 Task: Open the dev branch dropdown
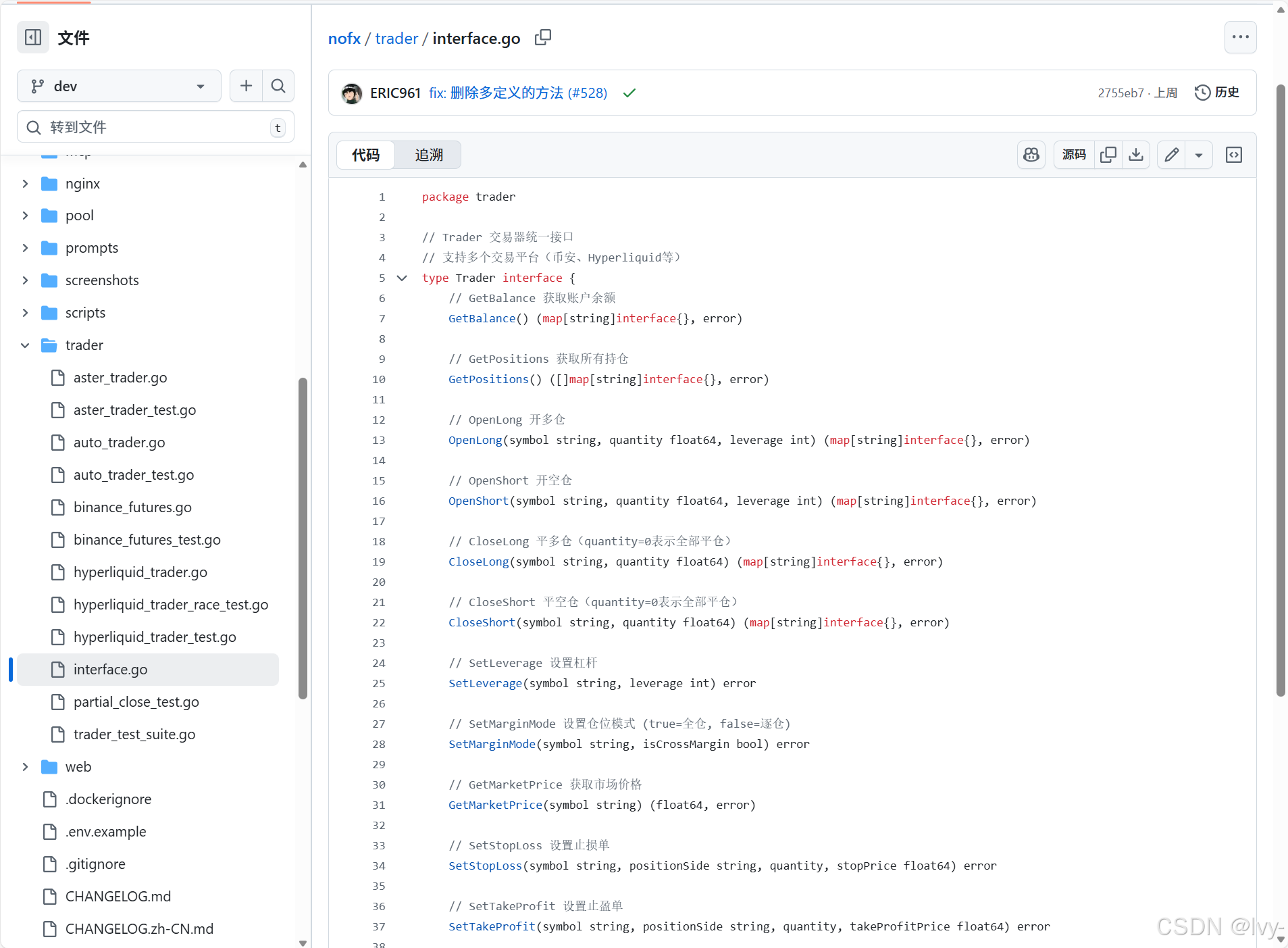(119, 86)
